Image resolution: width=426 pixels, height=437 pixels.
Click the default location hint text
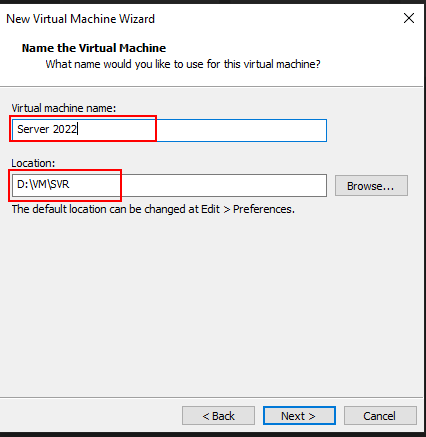(x=153, y=209)
